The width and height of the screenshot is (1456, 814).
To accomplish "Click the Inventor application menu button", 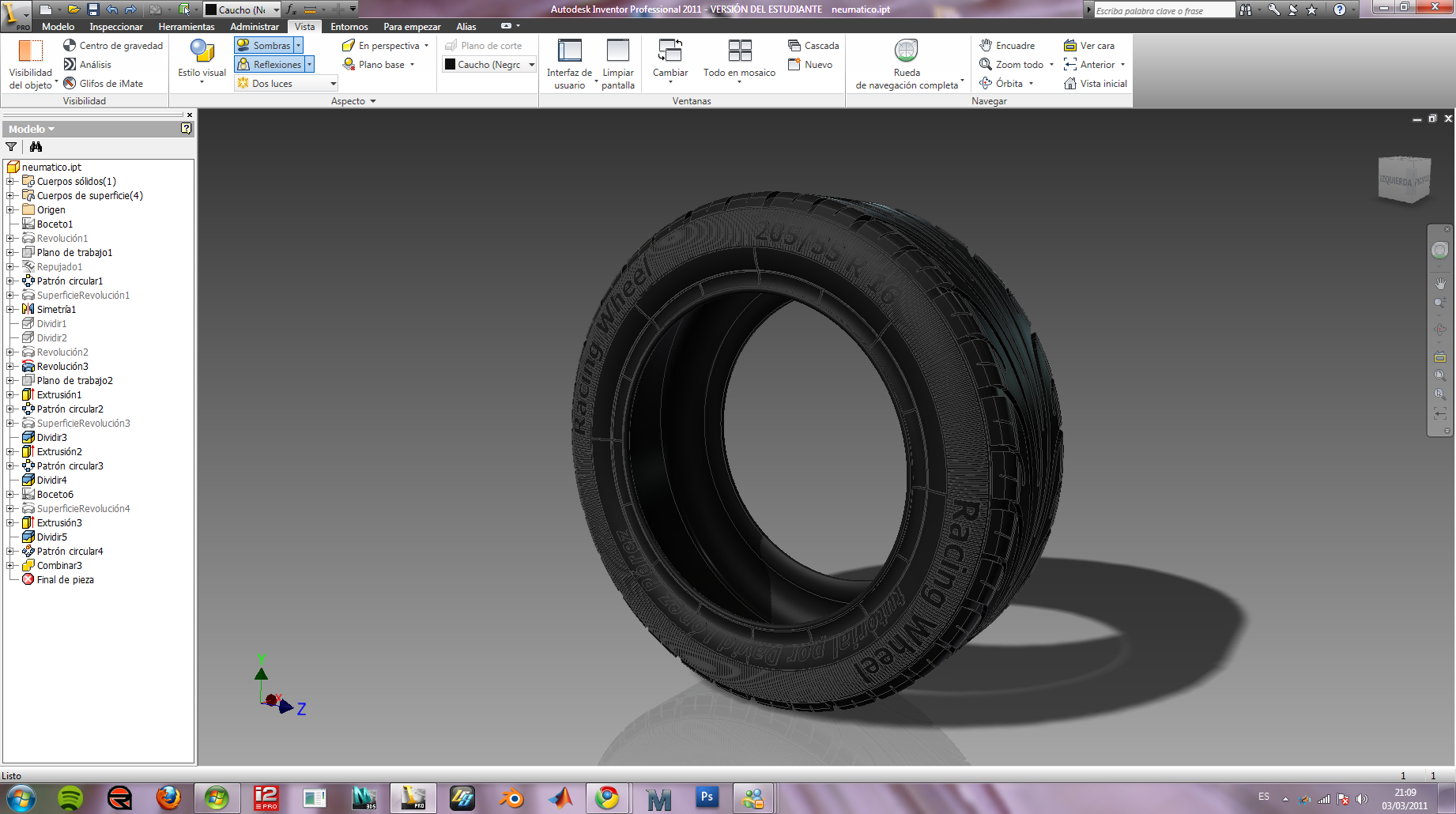I will point(16,15).
